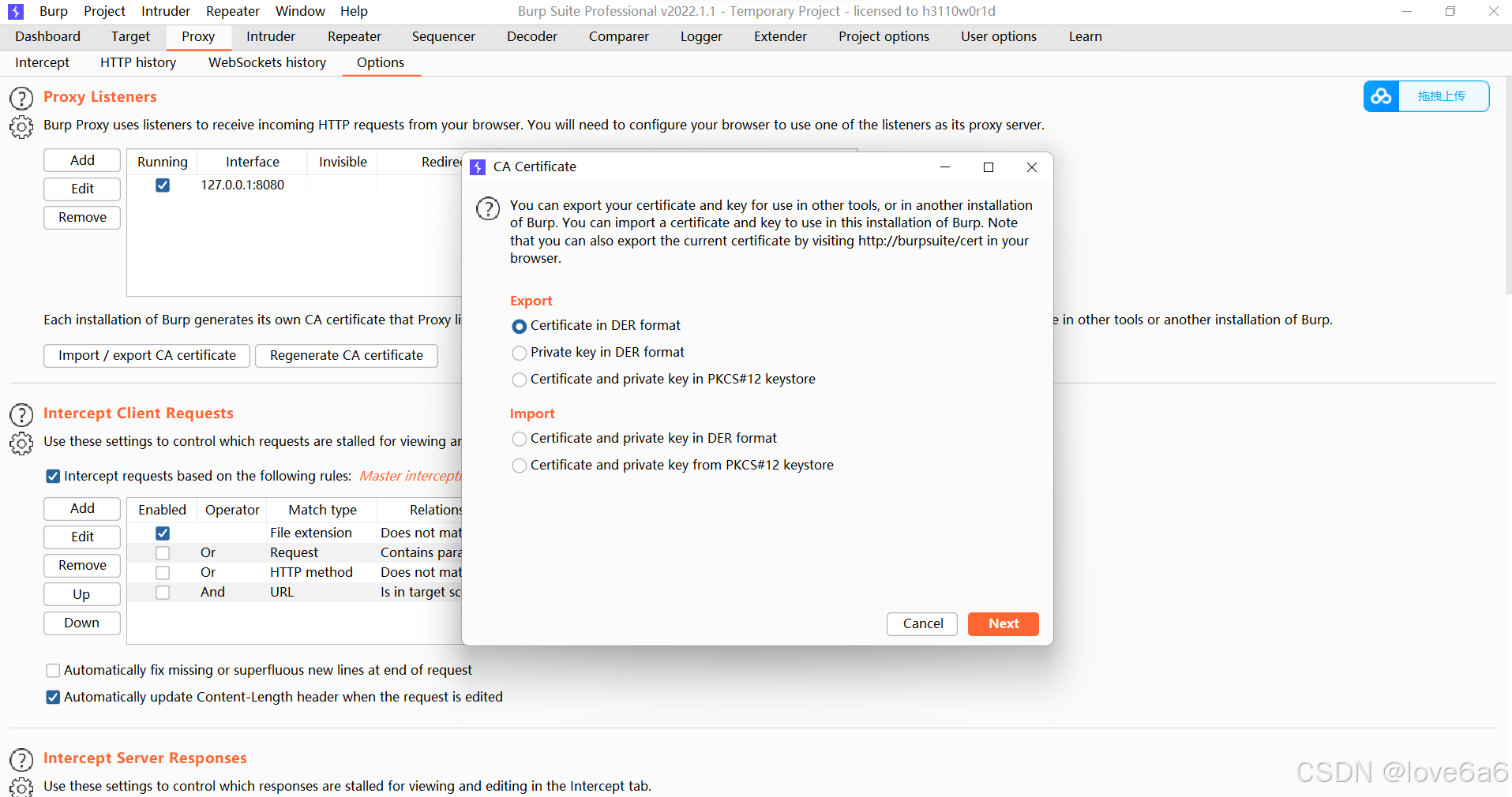
Task: Switch to the Intercept sub-tab
Action: coord(42,62)
